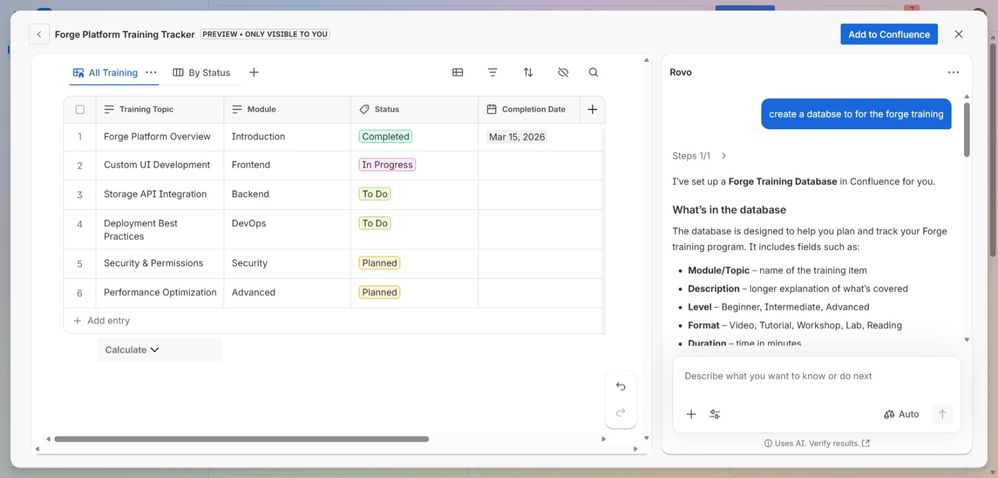This screenshot has width=998, height=478.
Task: Select Security & Permissions topic cell
Action: pos(160,264)
